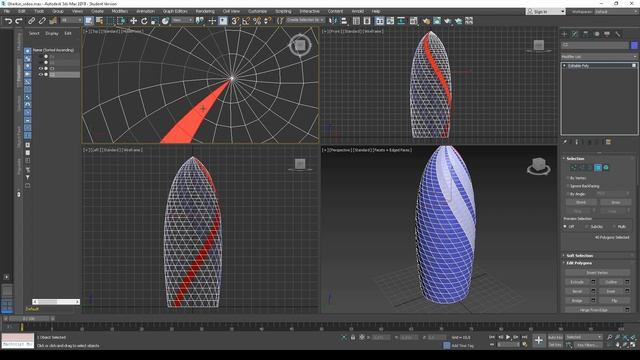Toggle the 3D Snaps tool
Viewport: 640px width, 360px height.
[x=235, y=21]
